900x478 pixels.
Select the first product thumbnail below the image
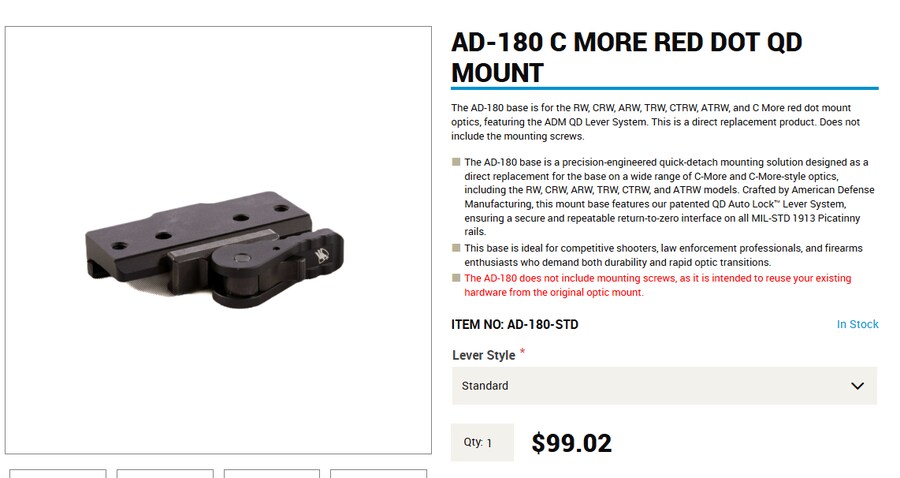click(58, 473)
